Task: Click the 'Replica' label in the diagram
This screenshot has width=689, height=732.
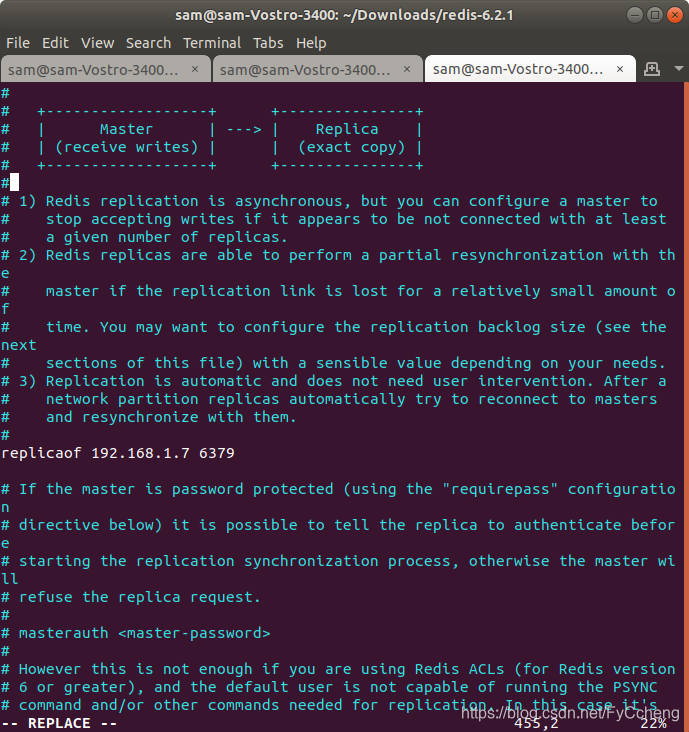Action: [347, 129]
